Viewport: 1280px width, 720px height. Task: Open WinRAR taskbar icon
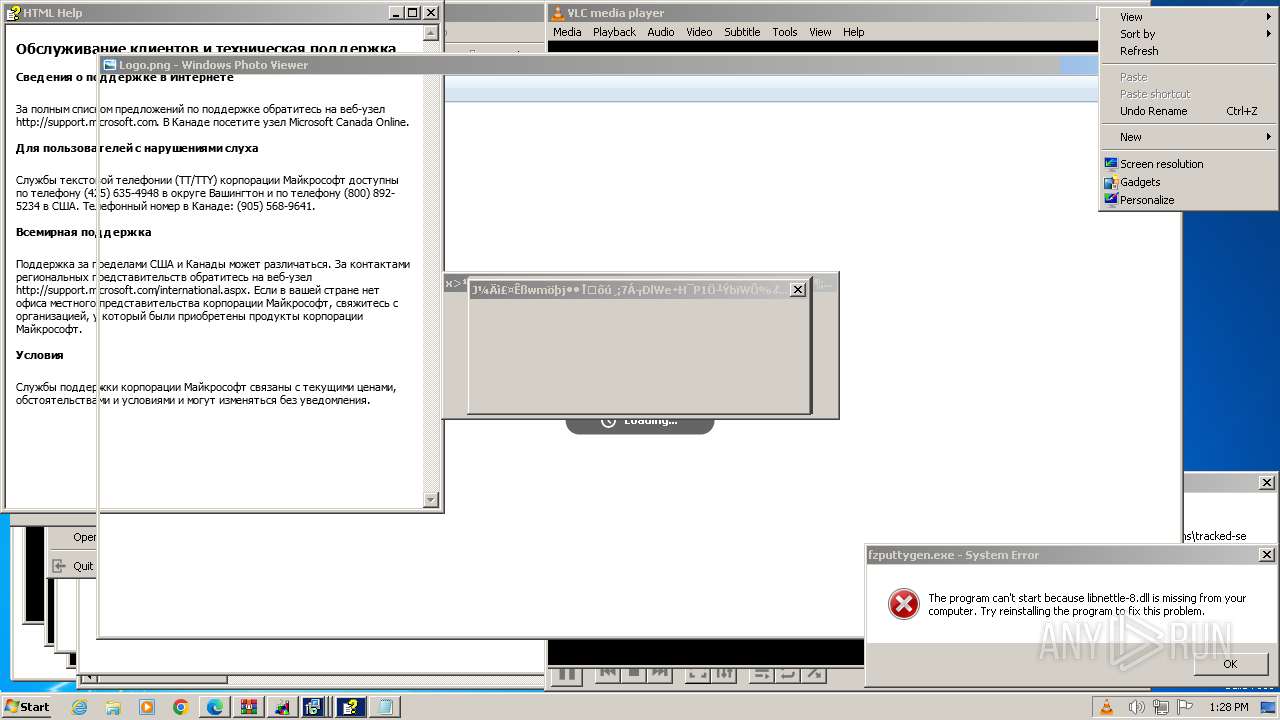click(x=249, y=707)
